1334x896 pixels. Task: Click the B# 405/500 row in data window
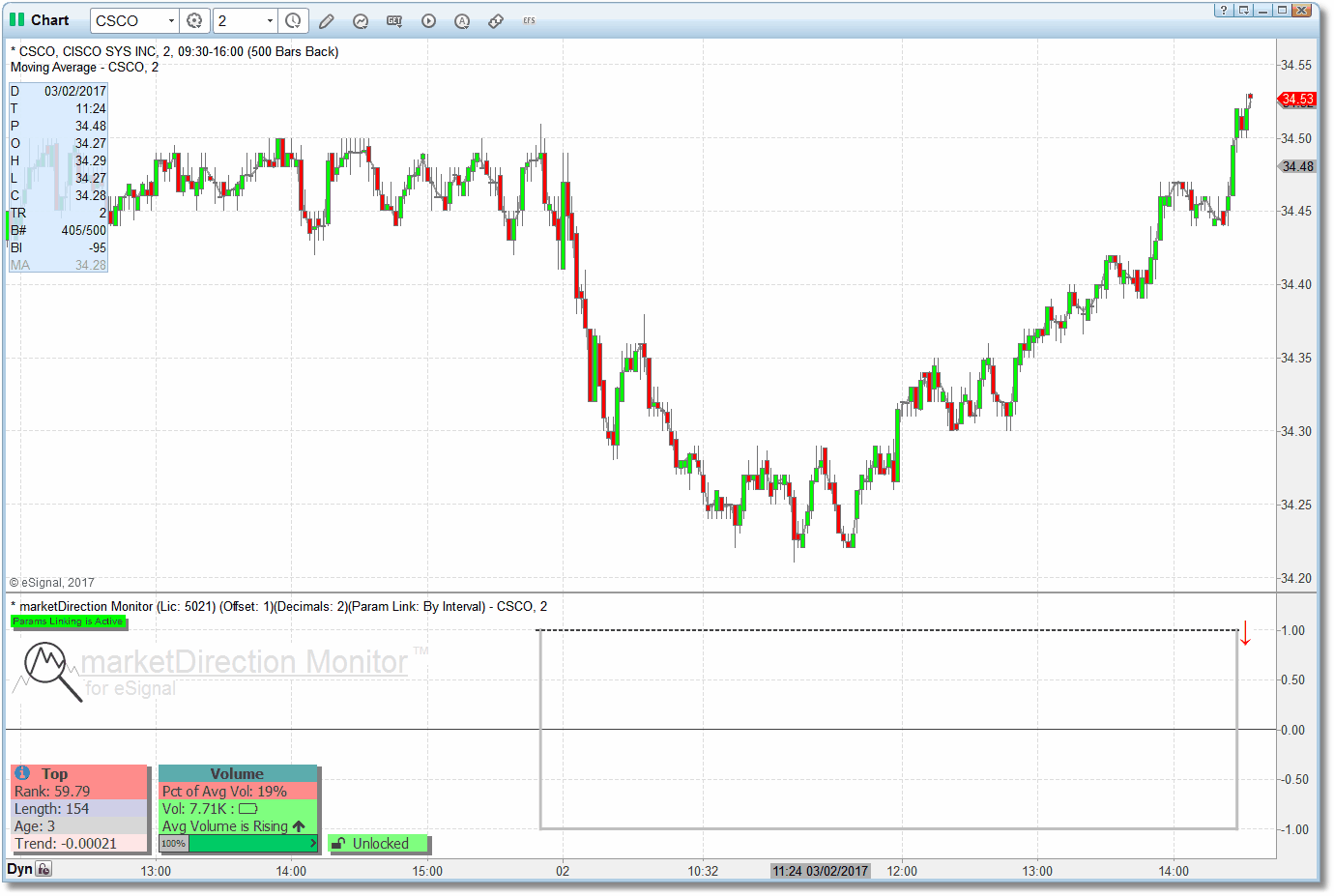[x=58, y=230]
